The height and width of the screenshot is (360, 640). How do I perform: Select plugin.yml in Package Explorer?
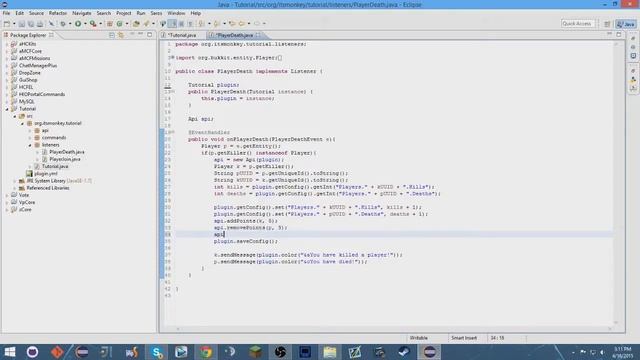tap(46, 173)
